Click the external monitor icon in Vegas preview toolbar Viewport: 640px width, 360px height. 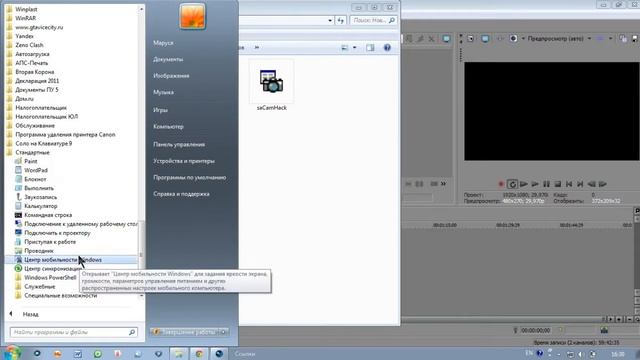485,39
